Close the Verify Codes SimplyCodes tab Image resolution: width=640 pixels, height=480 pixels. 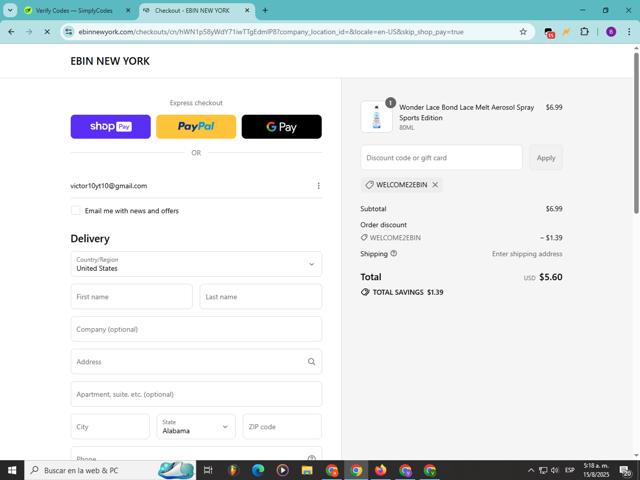coord(128,11)
